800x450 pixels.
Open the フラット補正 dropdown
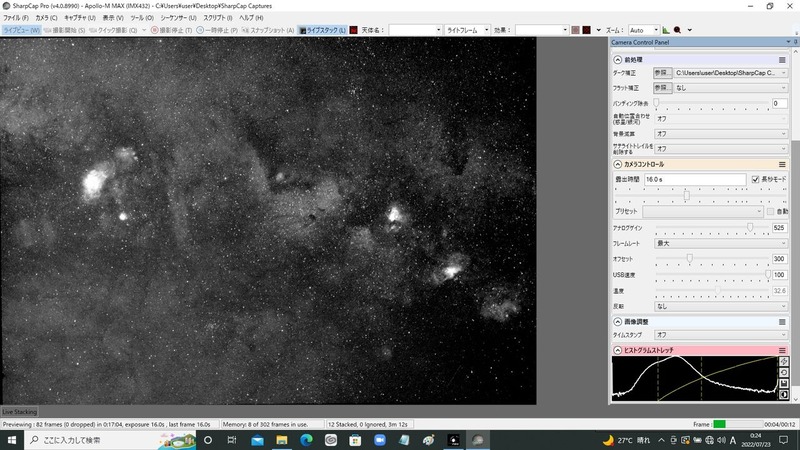(731, 88)
